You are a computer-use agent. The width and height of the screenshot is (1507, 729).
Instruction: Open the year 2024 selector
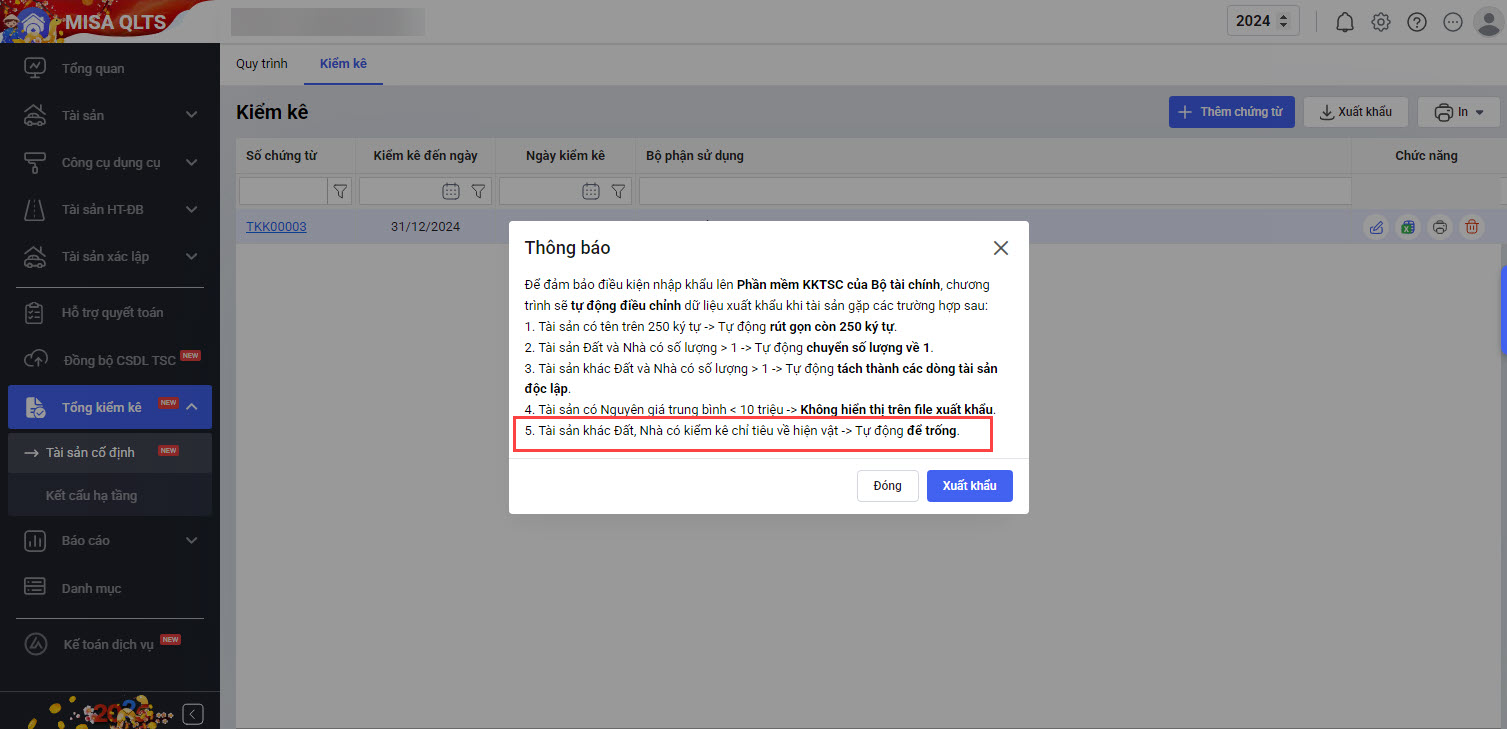pyautogui.click(x=1262, y=21)
